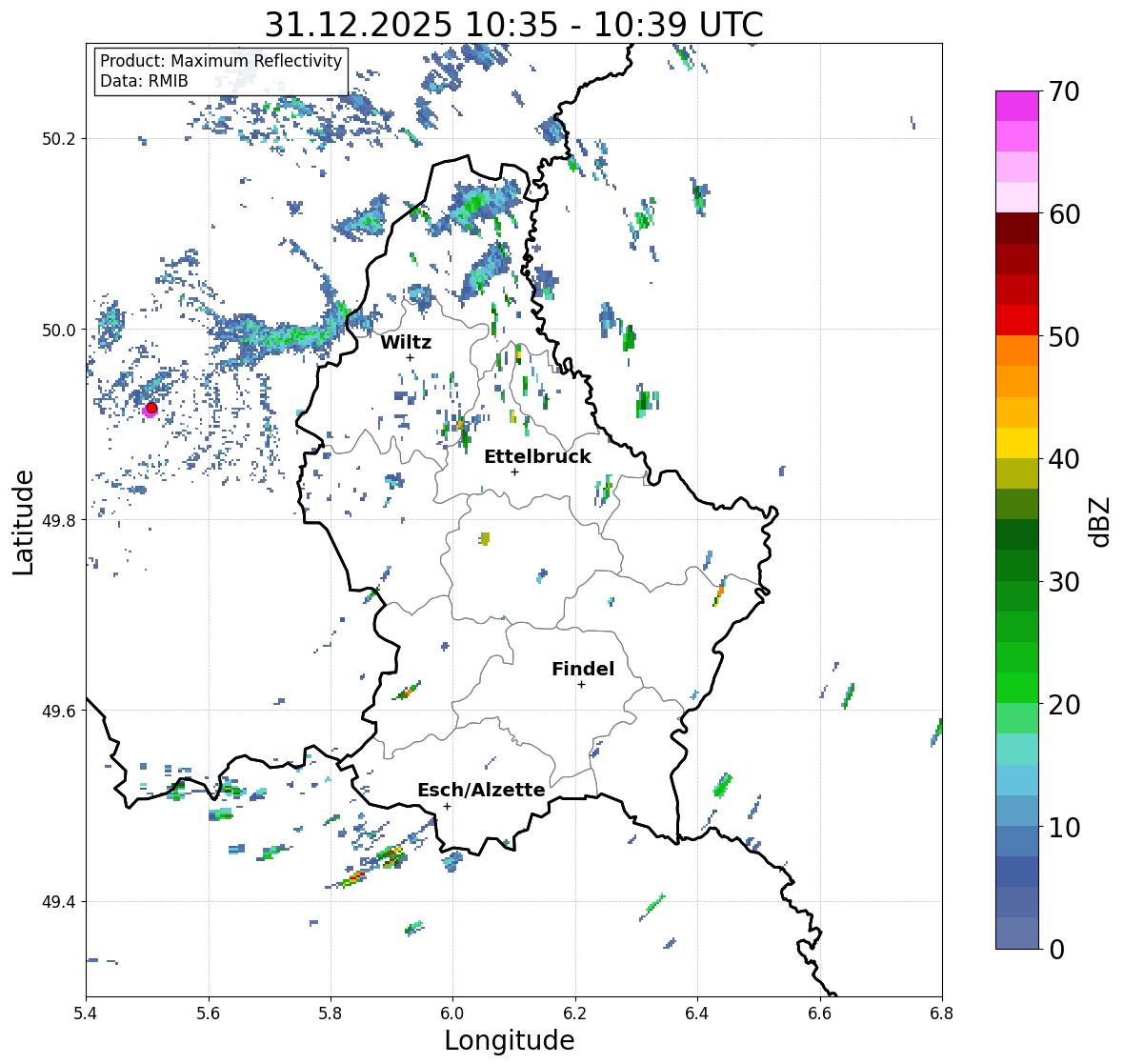Click the 0 value on the colorbar
The height and width of the screenshot is (1064, 1123).
[1056, 950]
